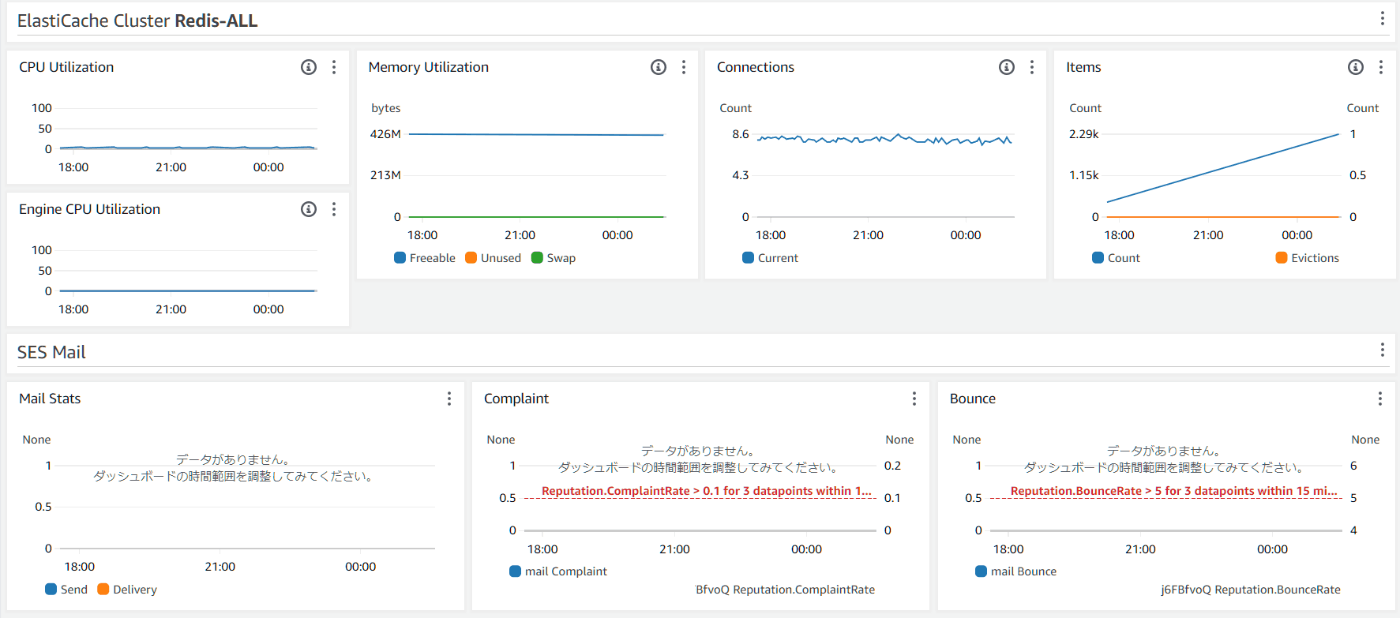Toggle Send series in Mail Stats legend
Image resolution: width=1400 pixels, height=618 pixels.
(66, 590)
